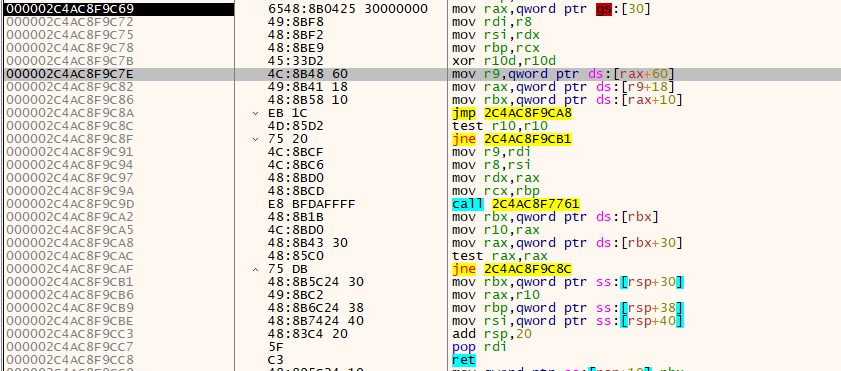Click bytes 49:8BC2
This screenshot has width=841, height=371.
[296, 295]
